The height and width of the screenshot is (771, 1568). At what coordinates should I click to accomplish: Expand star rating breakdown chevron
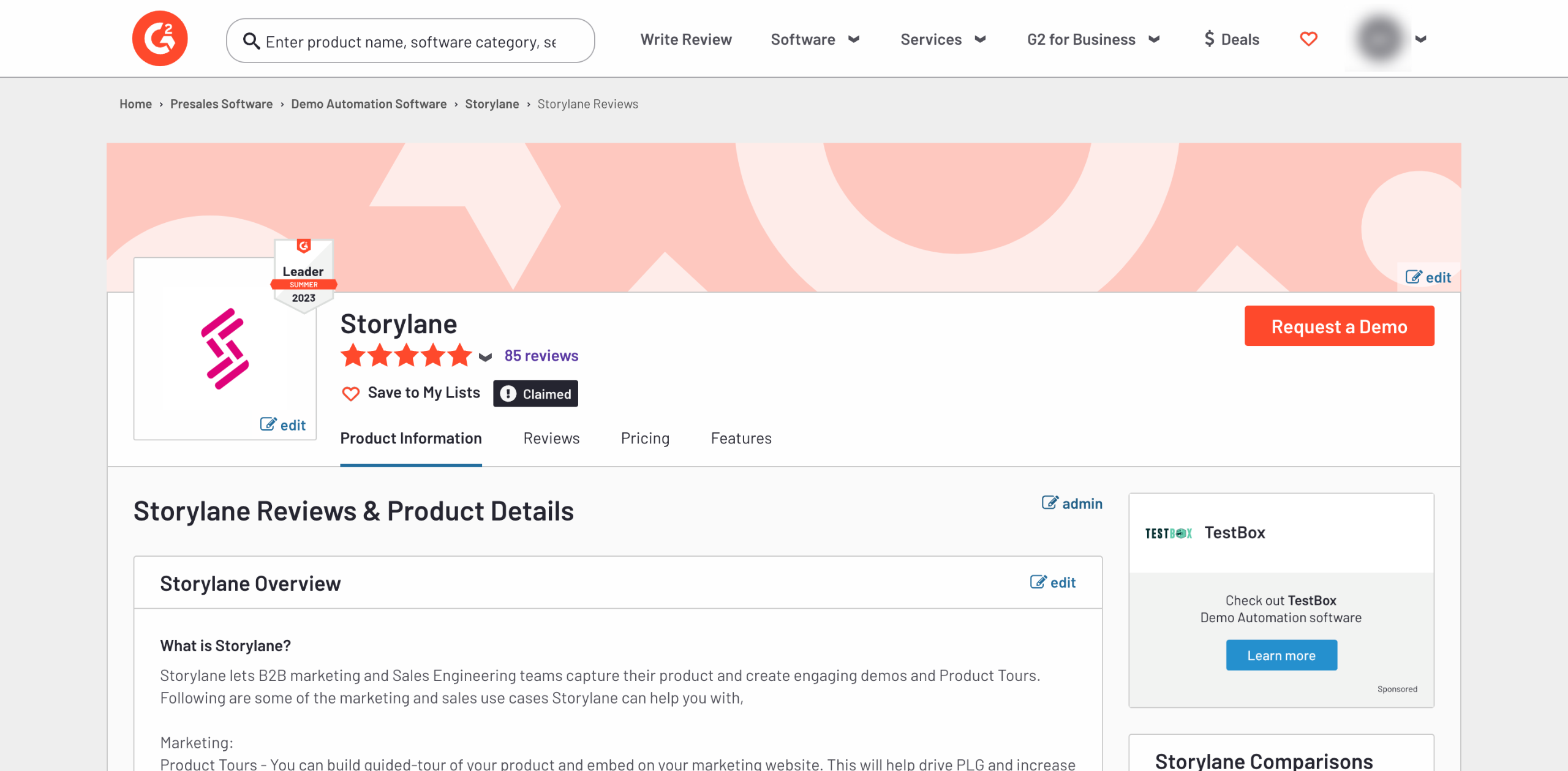485,357
